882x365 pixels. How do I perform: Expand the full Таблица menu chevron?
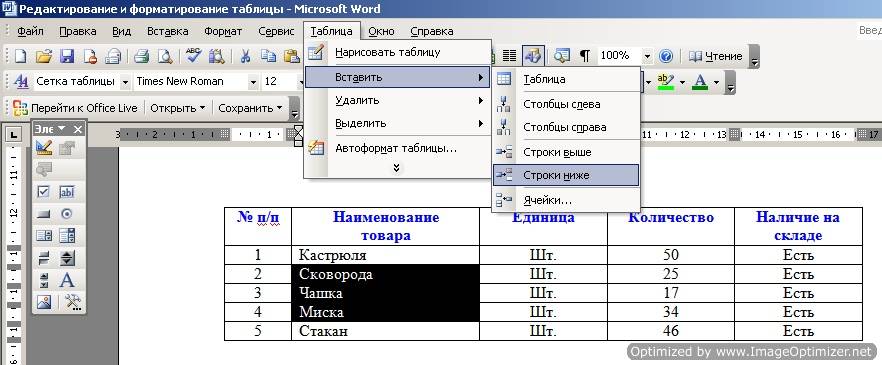click(x=397, y=168)
